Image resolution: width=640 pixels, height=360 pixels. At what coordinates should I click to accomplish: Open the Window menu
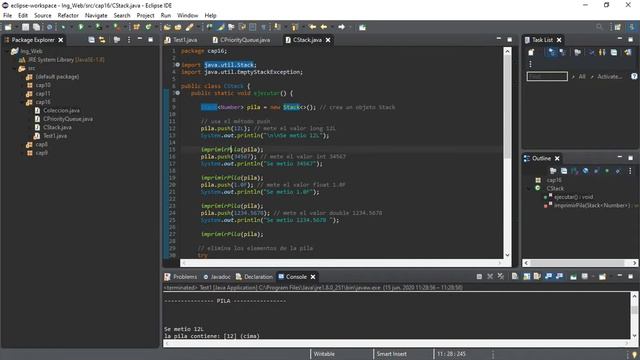coord(187,16)
